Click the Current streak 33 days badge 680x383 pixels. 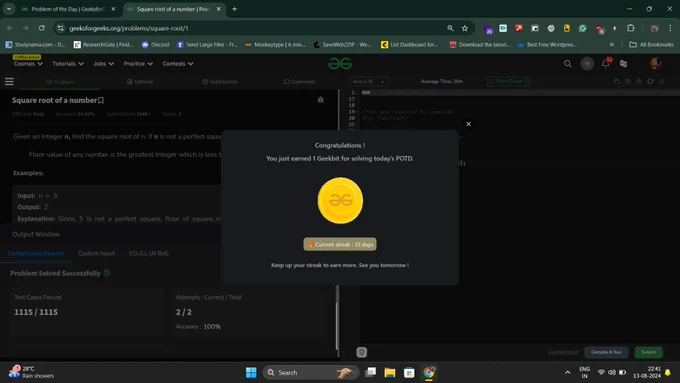pos(340,245)
